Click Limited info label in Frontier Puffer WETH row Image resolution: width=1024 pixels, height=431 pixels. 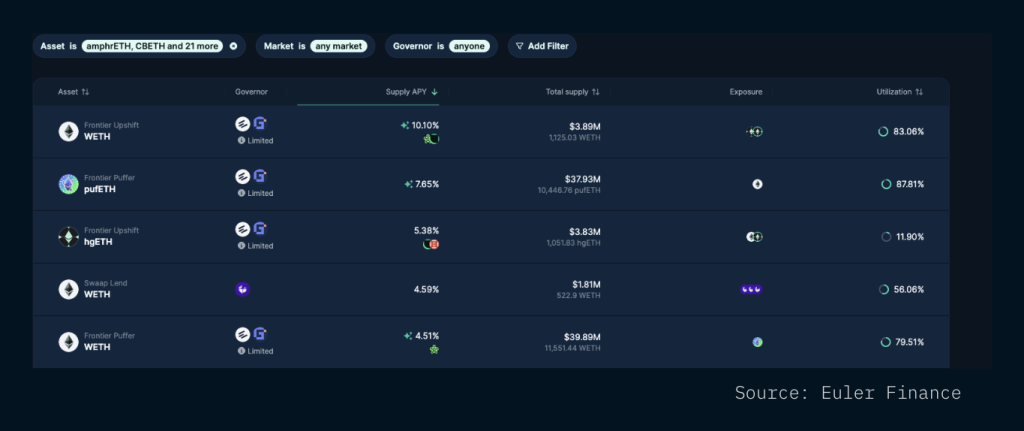(x=255, y=351)
